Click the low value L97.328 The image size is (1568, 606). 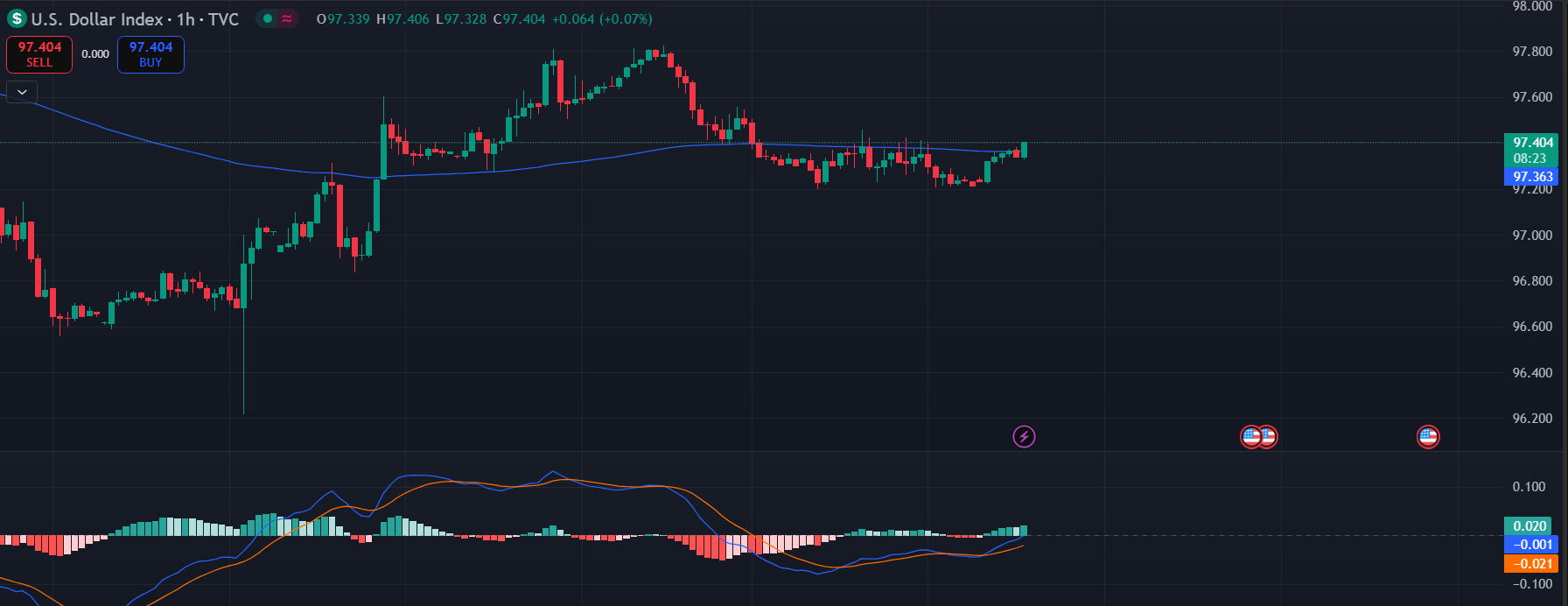(x=461, y=19)
